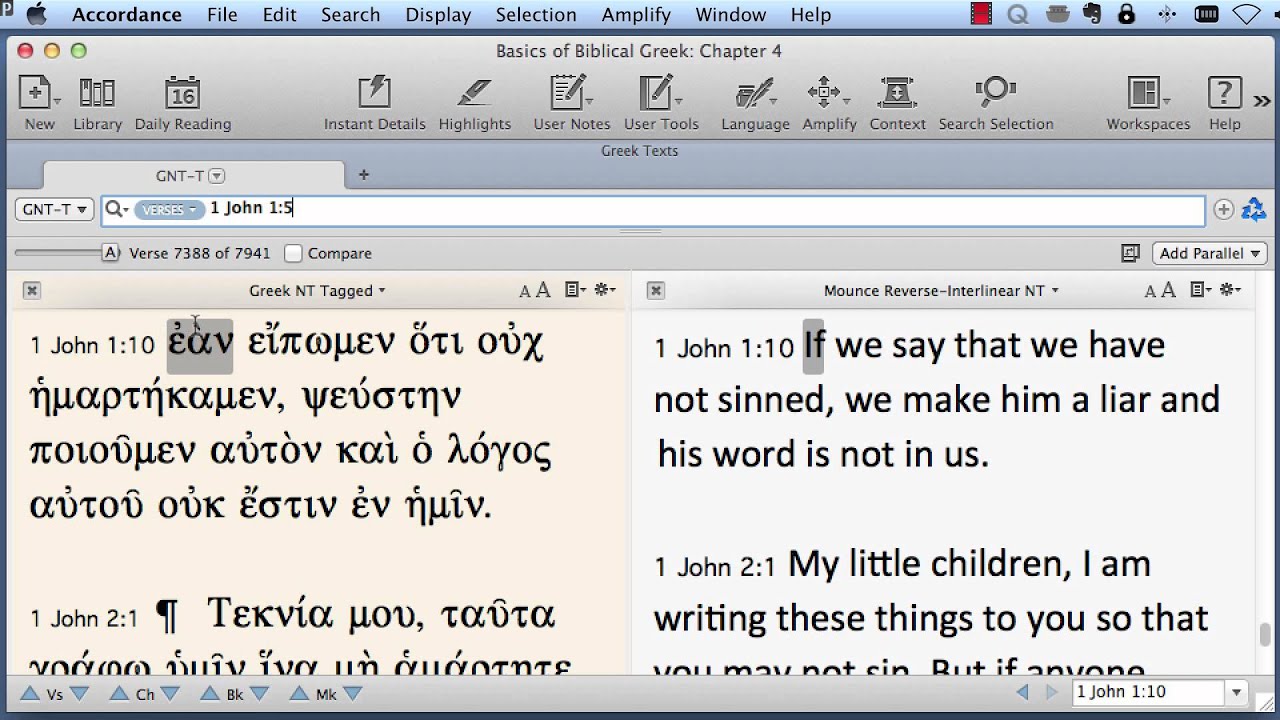Open the Highlights tool
Screen dimensions: 1280x720
[474, 93]
